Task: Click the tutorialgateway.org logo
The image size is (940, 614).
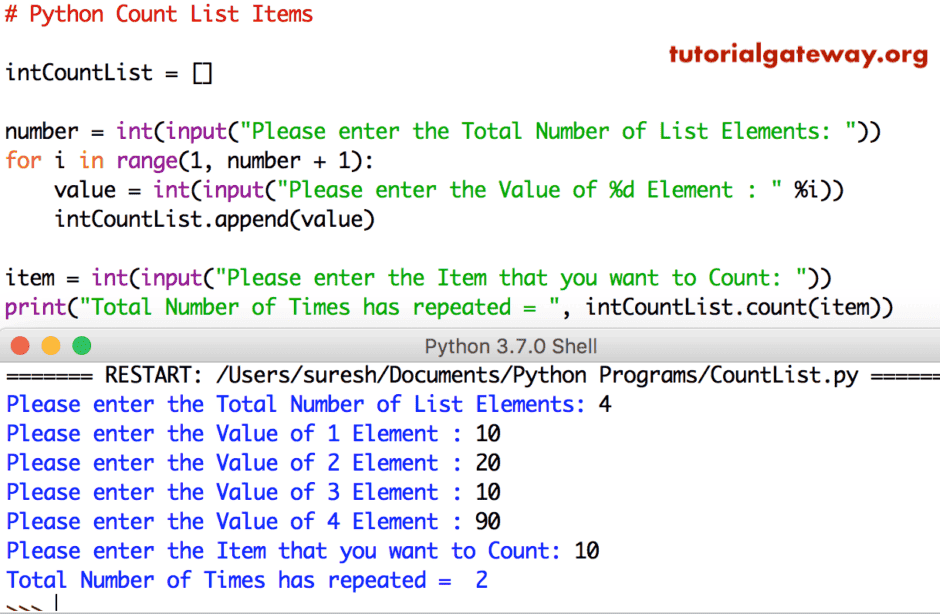Action: click(797, 55)
